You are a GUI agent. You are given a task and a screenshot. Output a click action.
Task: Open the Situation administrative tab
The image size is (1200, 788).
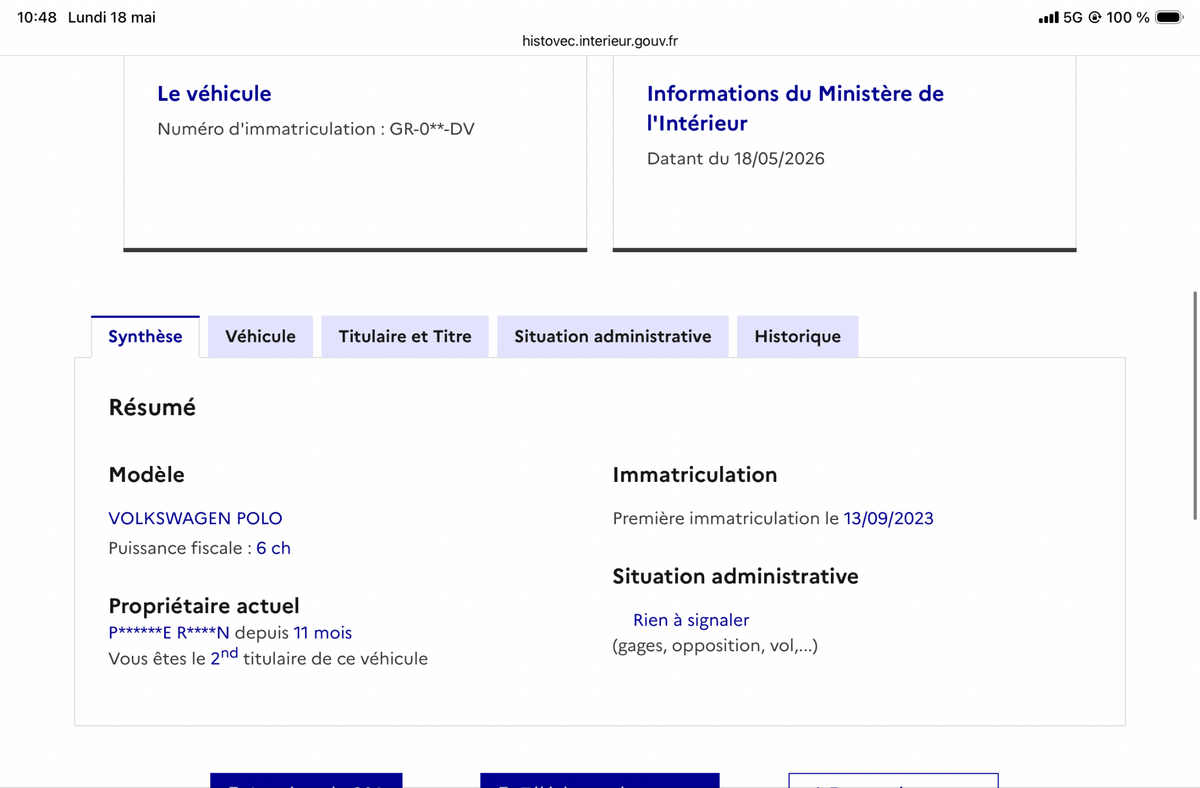pos(613,336)
